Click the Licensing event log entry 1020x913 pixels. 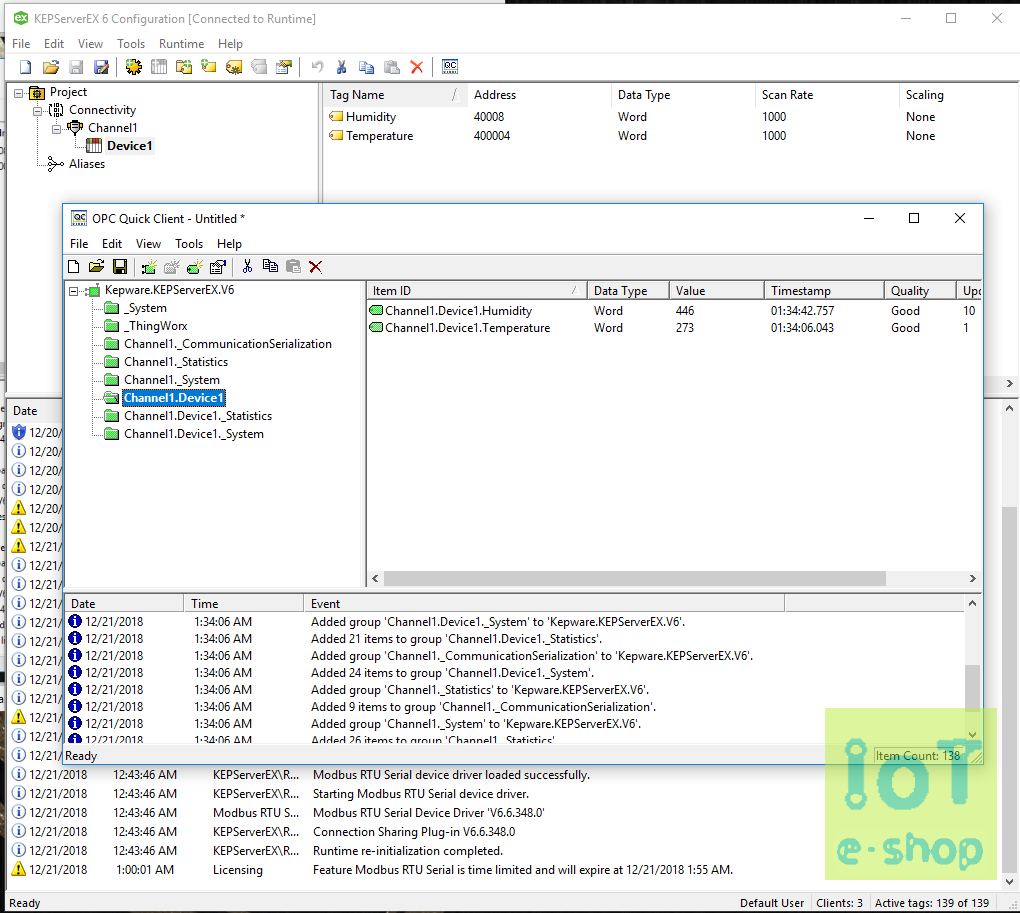tap(505, 870)
